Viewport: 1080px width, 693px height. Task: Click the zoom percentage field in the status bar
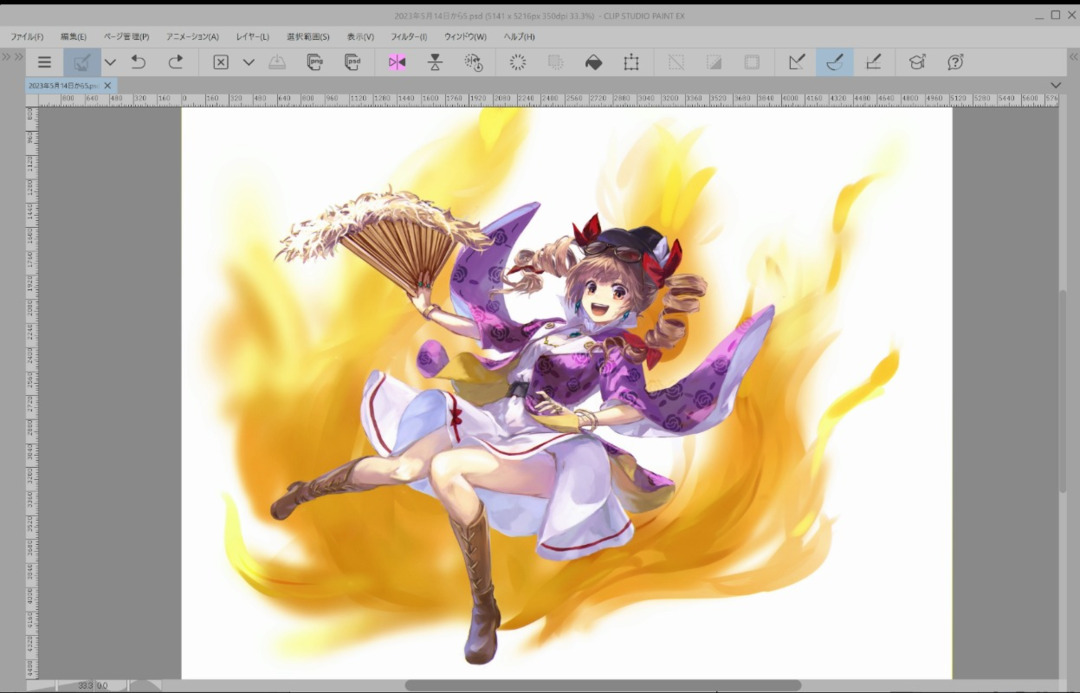pos(92,686)
